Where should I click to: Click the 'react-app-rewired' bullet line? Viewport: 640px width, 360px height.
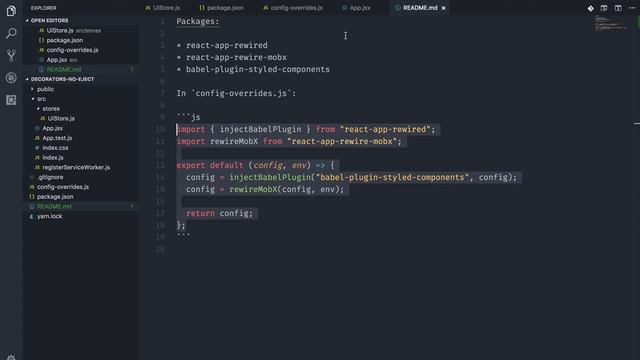(x=227, y=45)
